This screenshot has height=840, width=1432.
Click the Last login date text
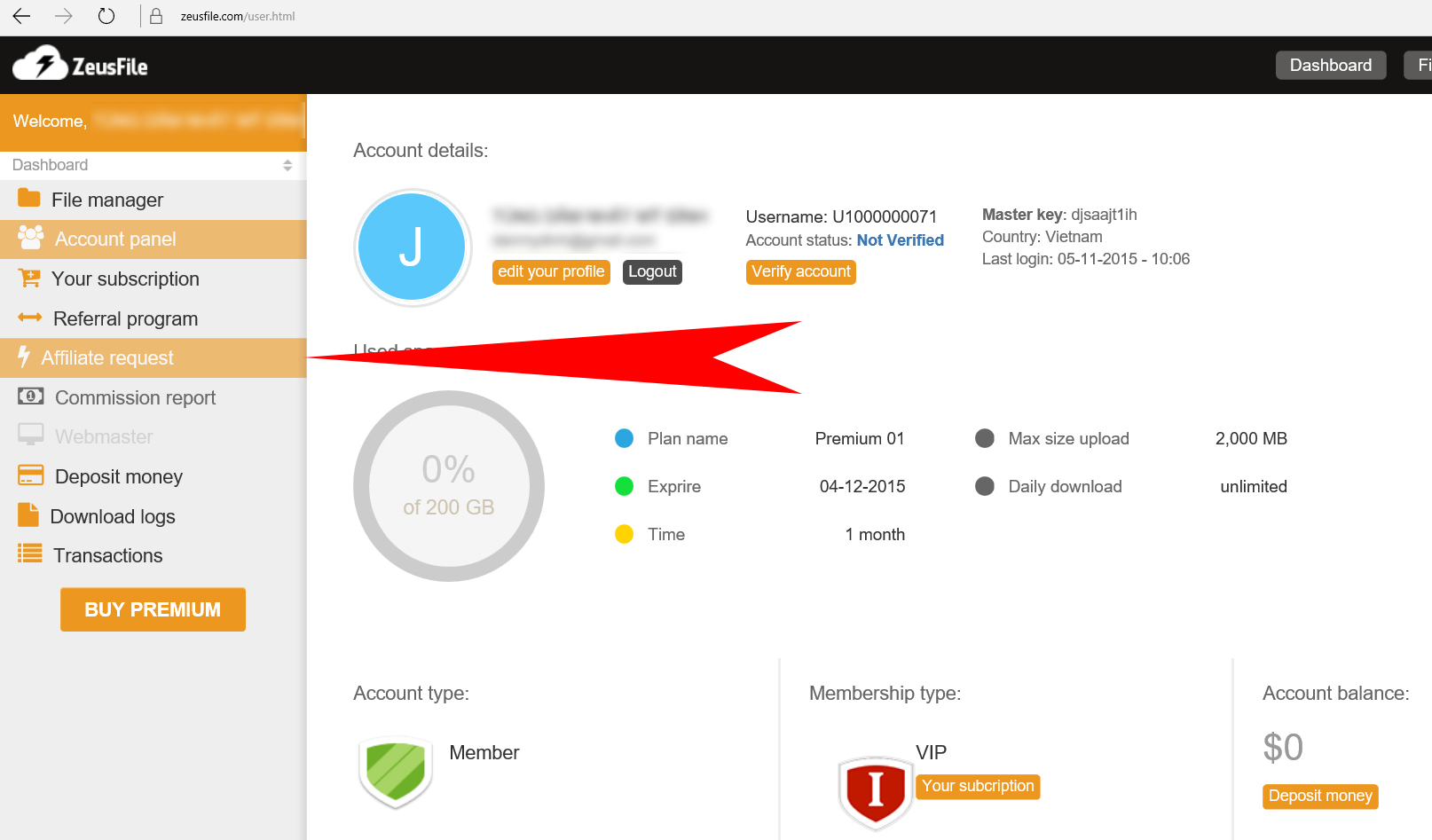coord(1086,259)
